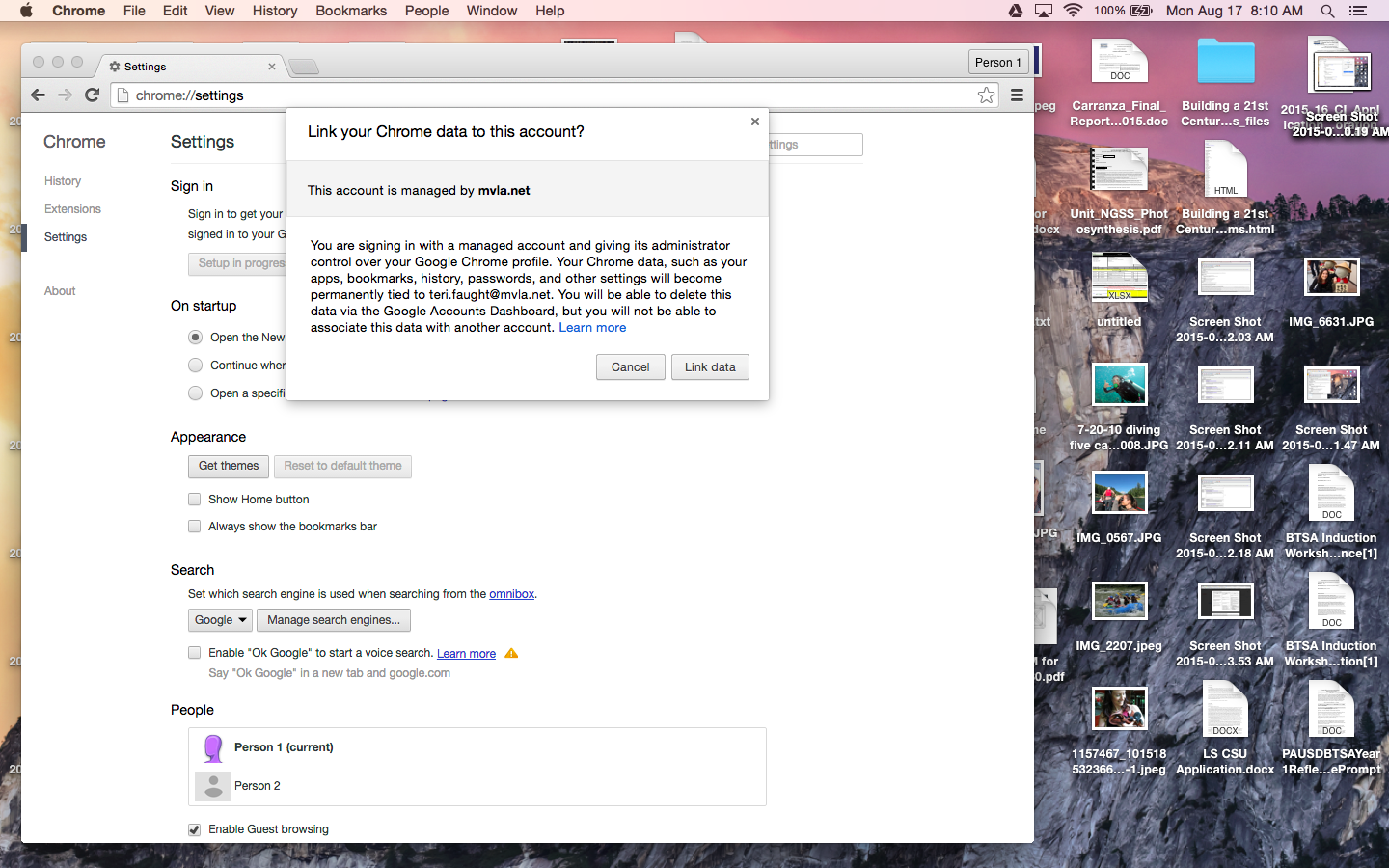Open the File menu
1389x868 pixels.
[x=134, y=11]
